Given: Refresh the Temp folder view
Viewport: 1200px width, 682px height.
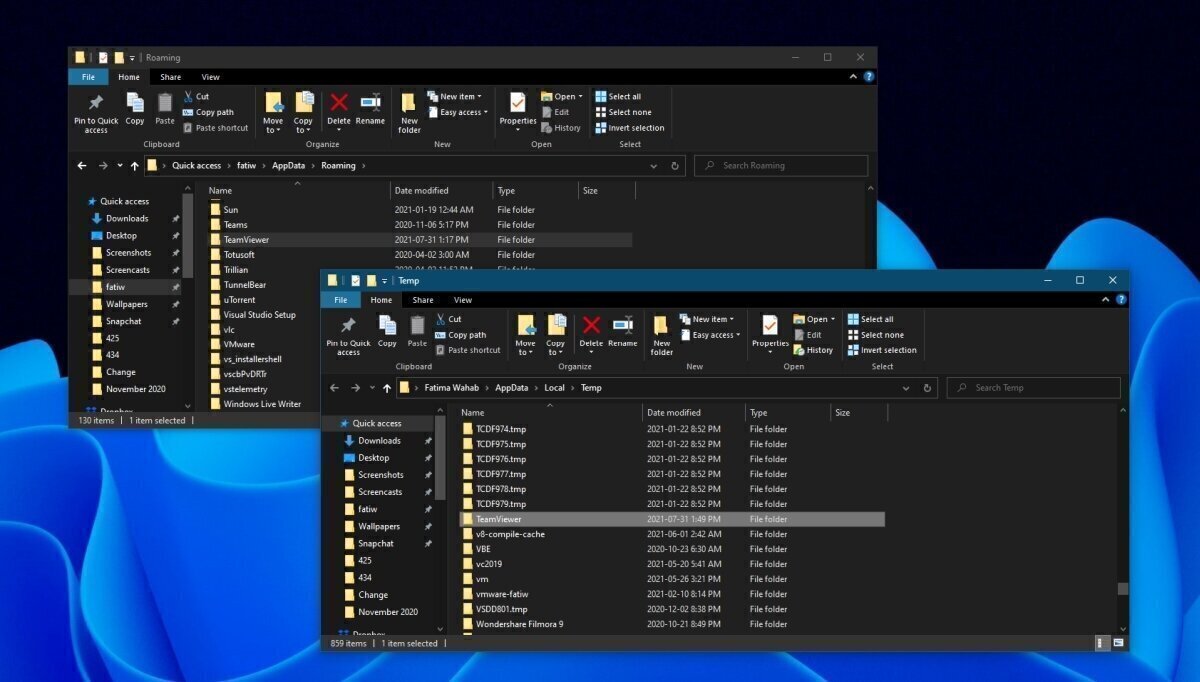Looking at the screenshot, I should [x=926, y=387].
